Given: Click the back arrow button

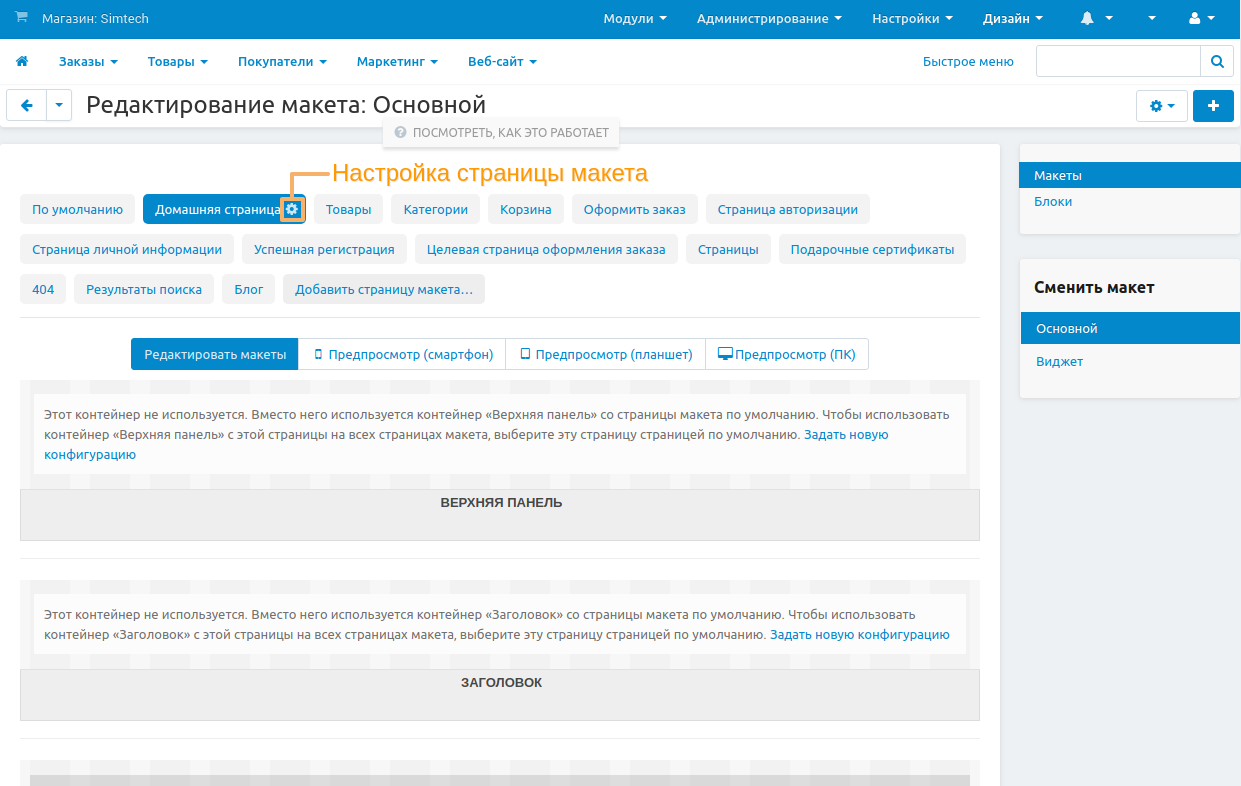Looking at the screenshot, I should [27, 106].
